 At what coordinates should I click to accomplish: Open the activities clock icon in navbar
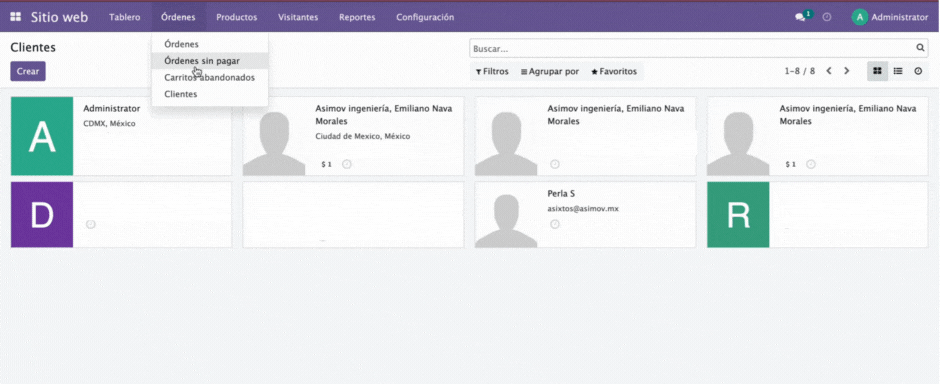[827, 17]
